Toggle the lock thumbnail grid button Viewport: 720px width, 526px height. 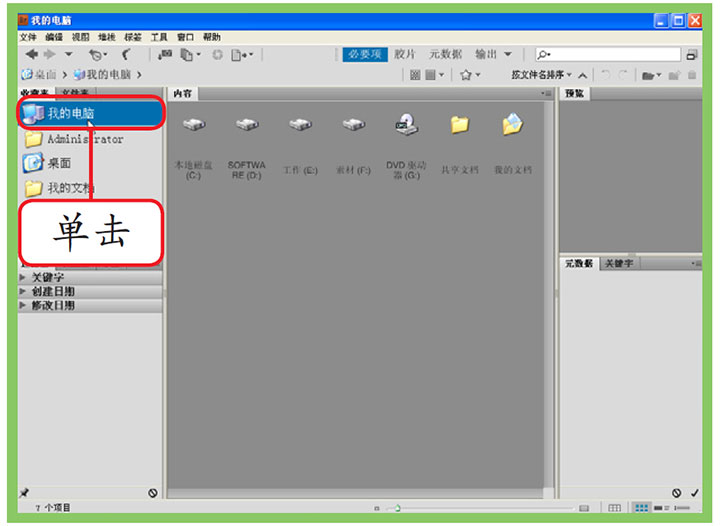tap(615, 508)
